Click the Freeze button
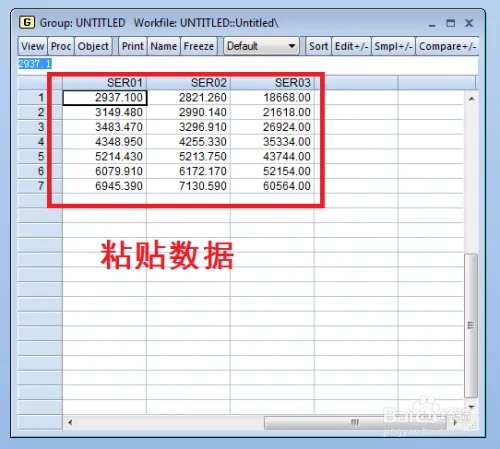This screenshot has height=449, width=500. [x=199, y=46]
